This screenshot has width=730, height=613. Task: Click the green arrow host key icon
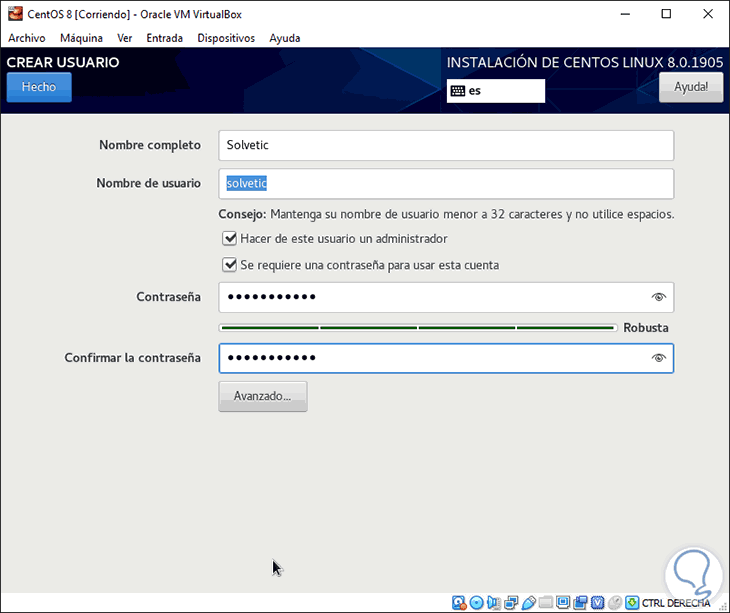[x=632, y=603]
